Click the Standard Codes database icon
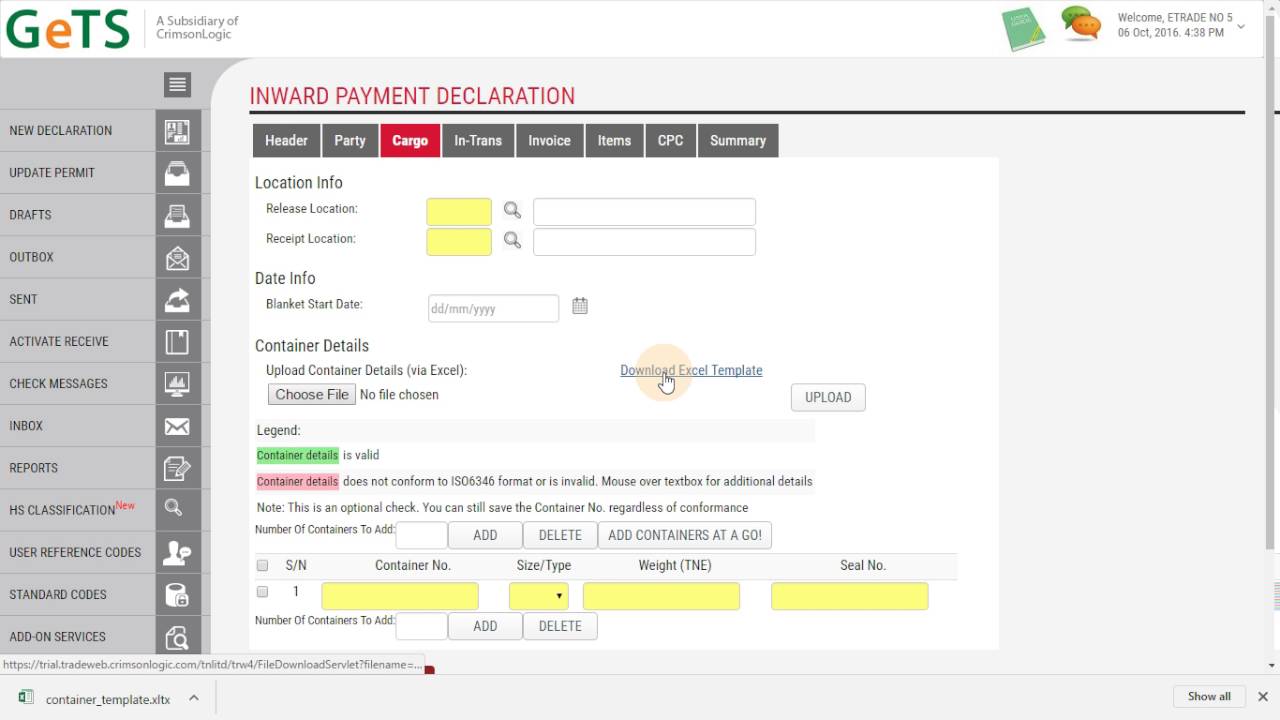This screenshot has height=720, width=1280. pyautogui.click(x=177, y=594)
